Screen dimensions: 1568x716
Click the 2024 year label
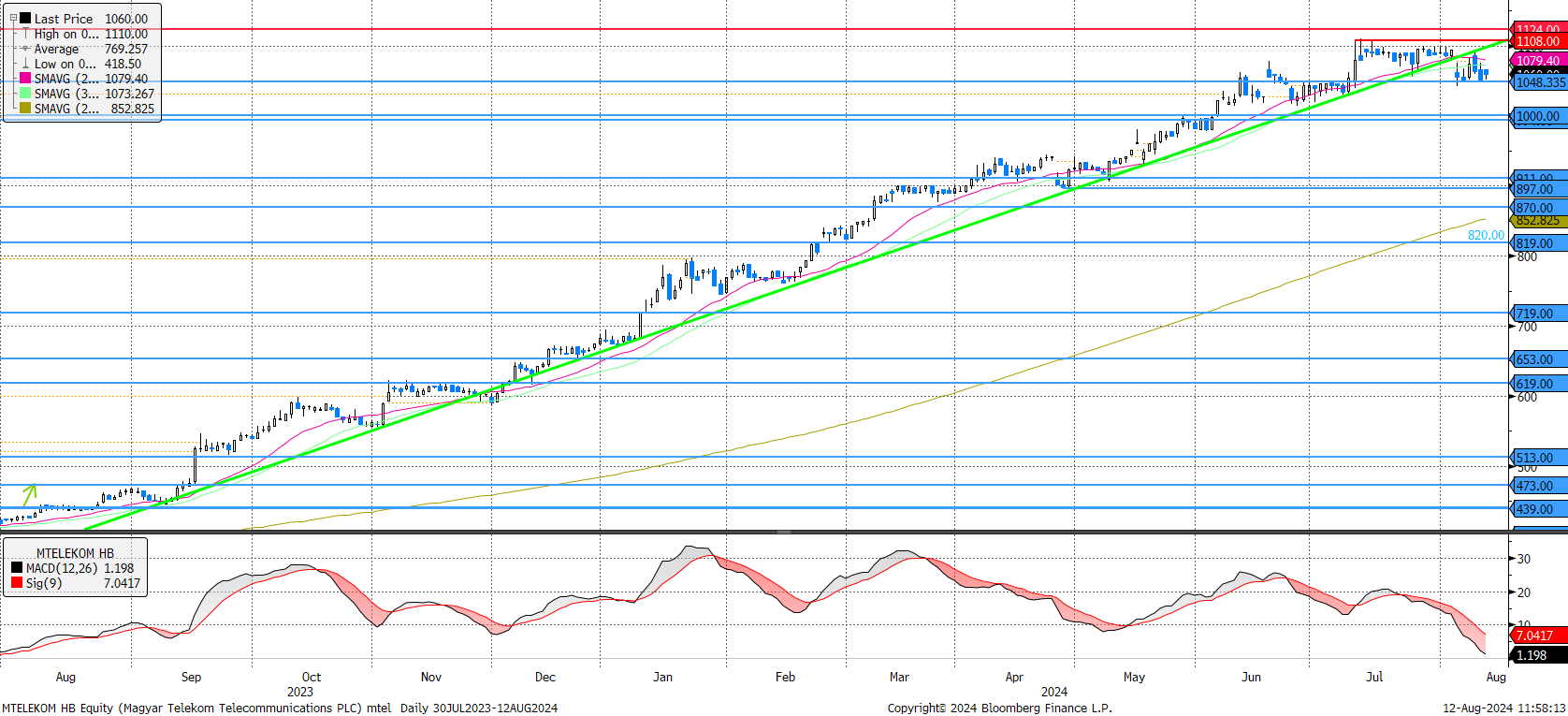pos(1054,692)
